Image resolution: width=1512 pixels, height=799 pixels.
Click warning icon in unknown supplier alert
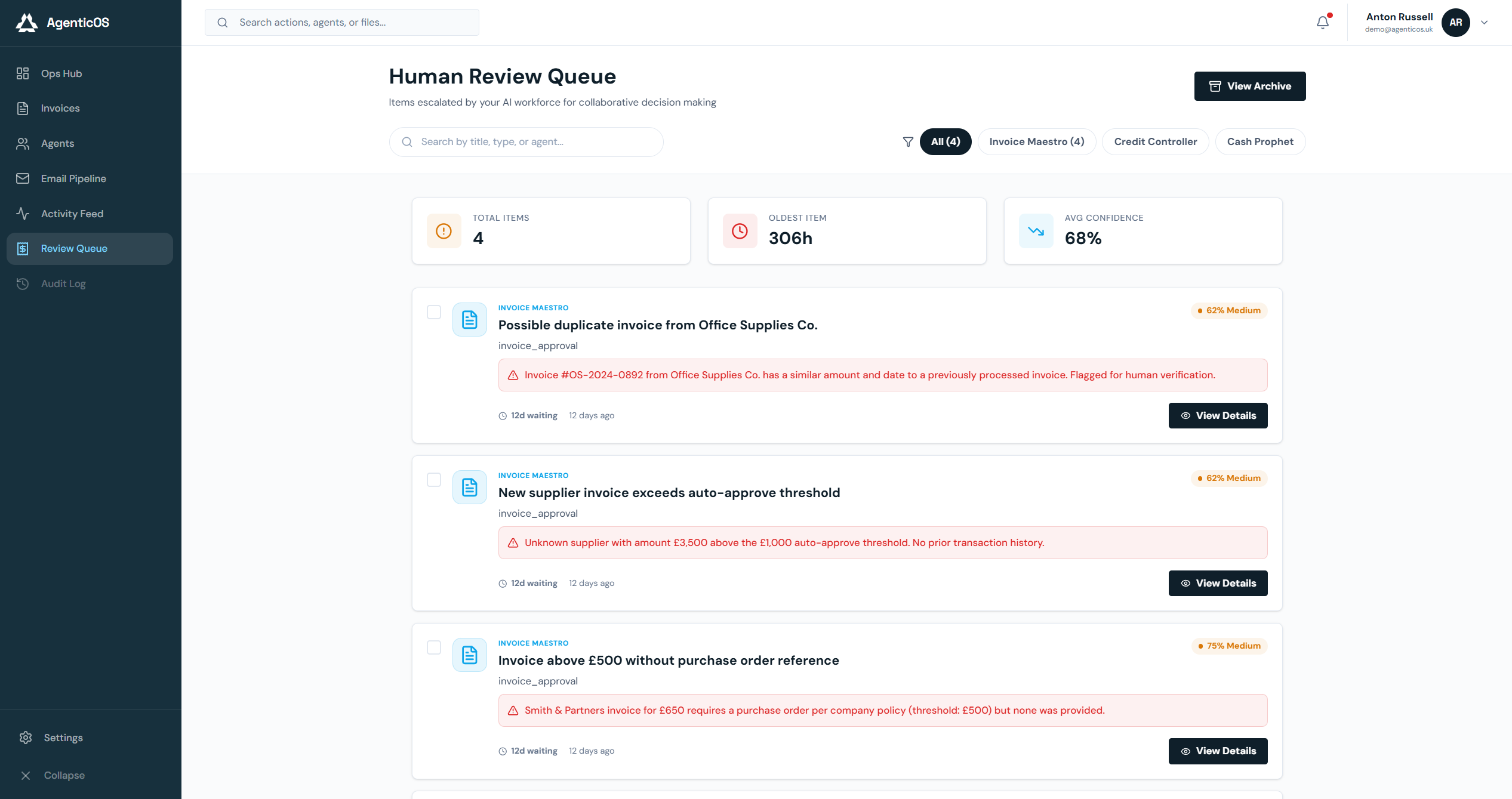pyautogui.click(x=513, y=543)
